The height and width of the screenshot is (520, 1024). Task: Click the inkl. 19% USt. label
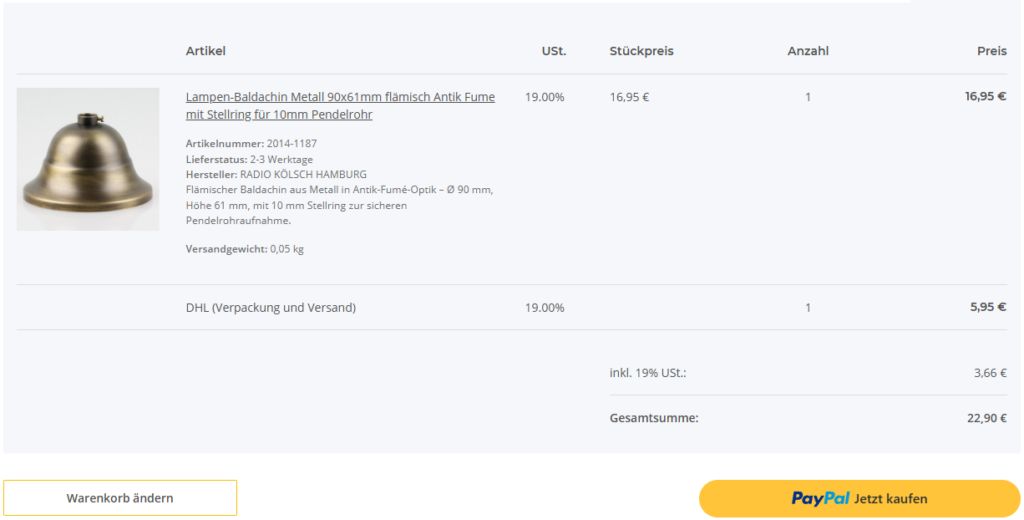(648, 373)
